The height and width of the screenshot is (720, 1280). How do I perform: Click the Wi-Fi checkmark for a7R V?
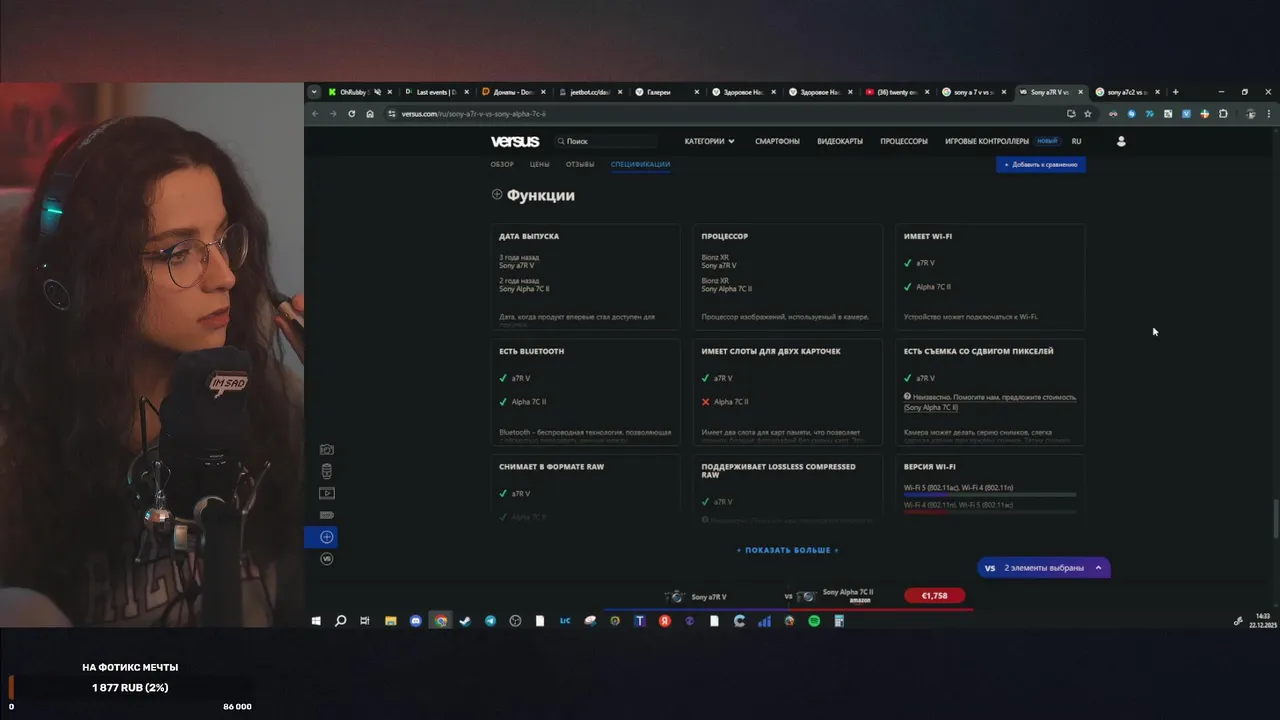point(908,263)
